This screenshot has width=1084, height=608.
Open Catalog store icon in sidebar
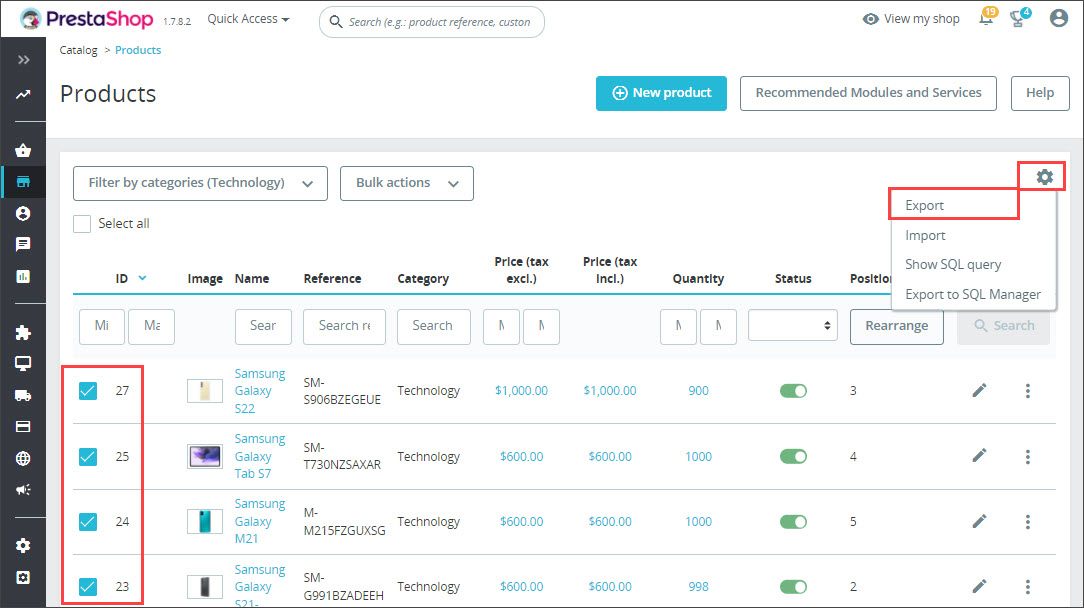[24, 182]
